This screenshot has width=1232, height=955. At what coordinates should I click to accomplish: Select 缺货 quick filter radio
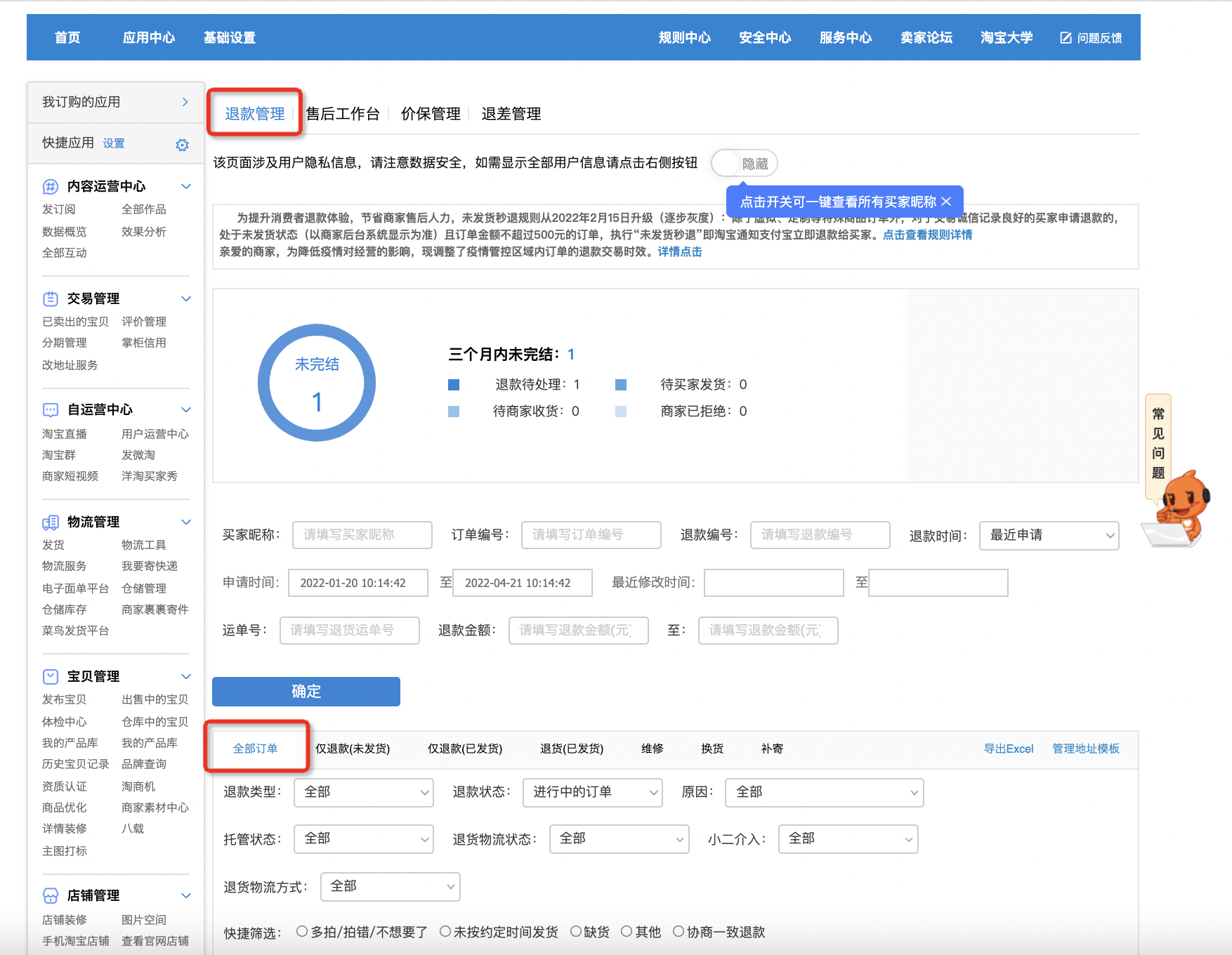click(x=576, y=932)
